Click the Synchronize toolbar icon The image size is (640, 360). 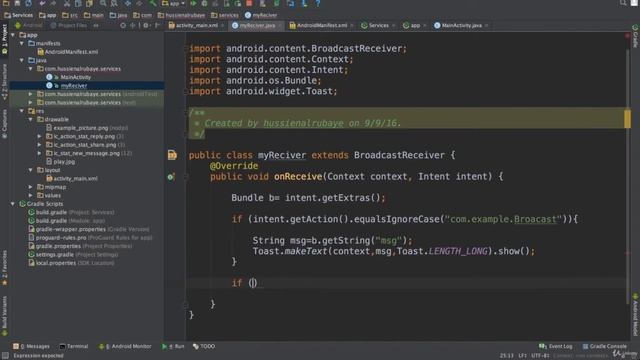(28, 3)
